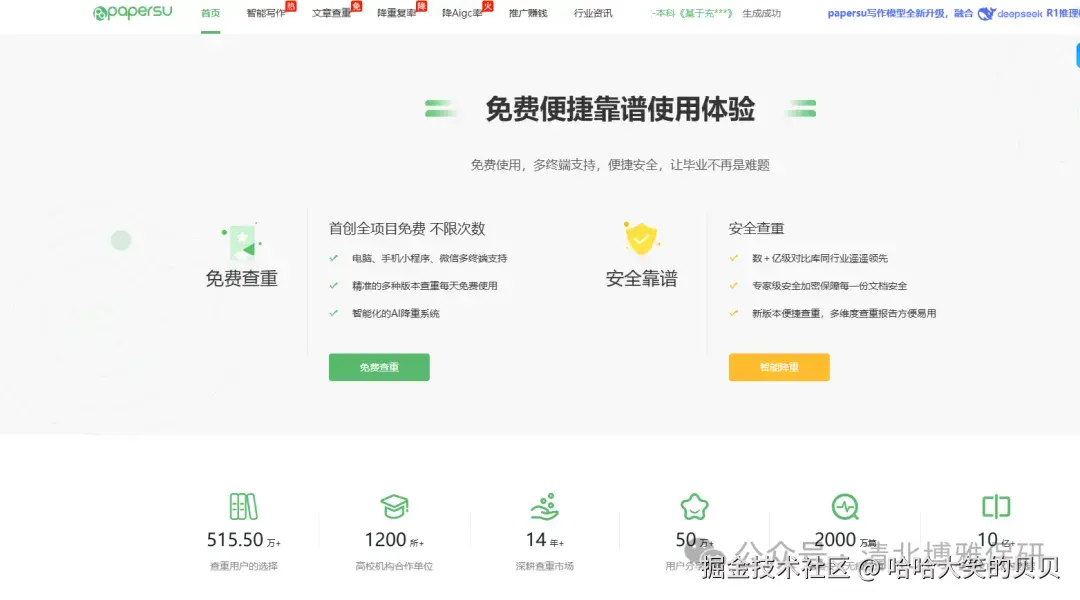Switch to the 首页 tab
The height and width of the screenshot is (600, 1080).
click(209, 15)
